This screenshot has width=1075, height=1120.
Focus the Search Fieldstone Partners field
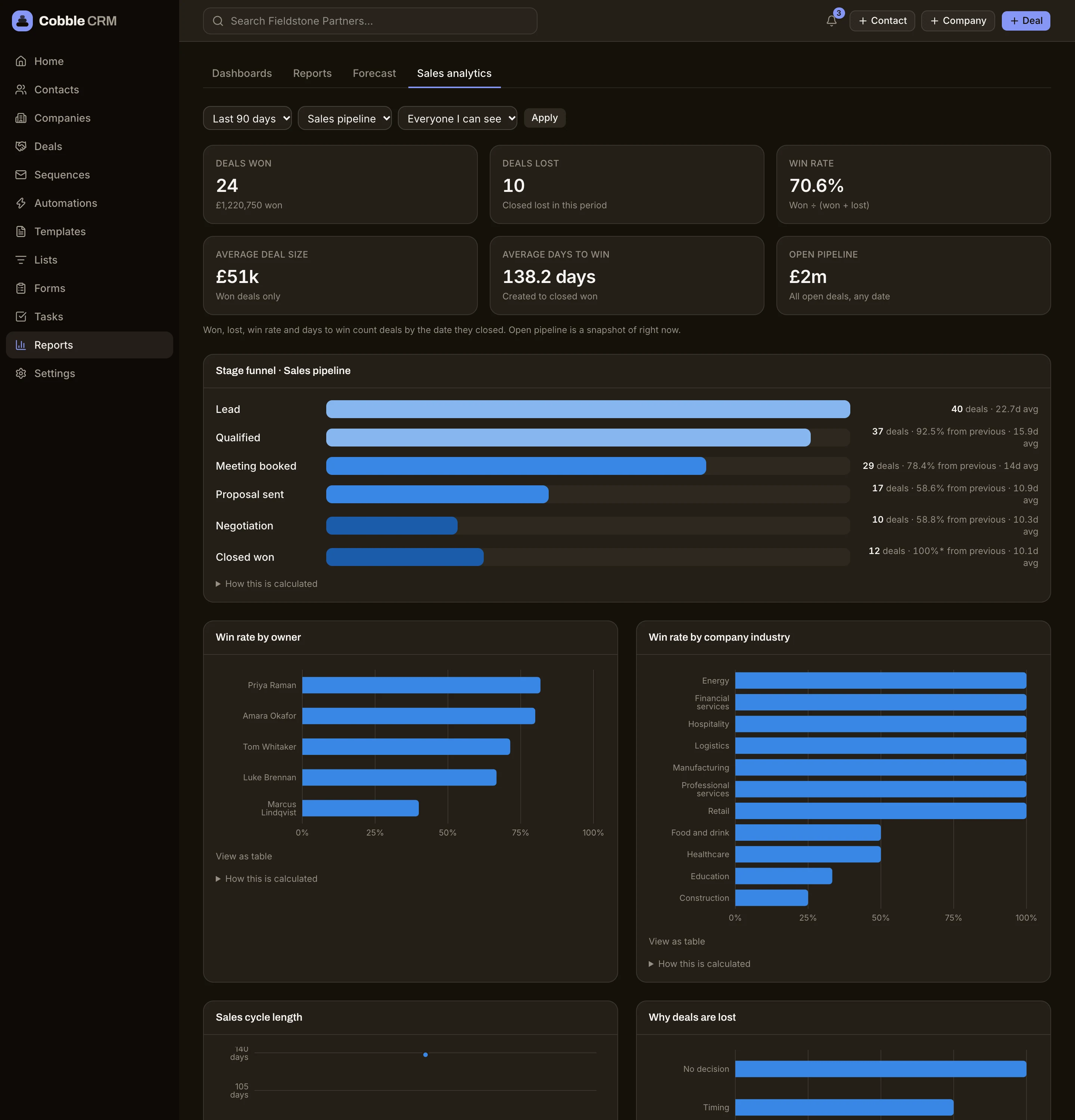(370, 21)
